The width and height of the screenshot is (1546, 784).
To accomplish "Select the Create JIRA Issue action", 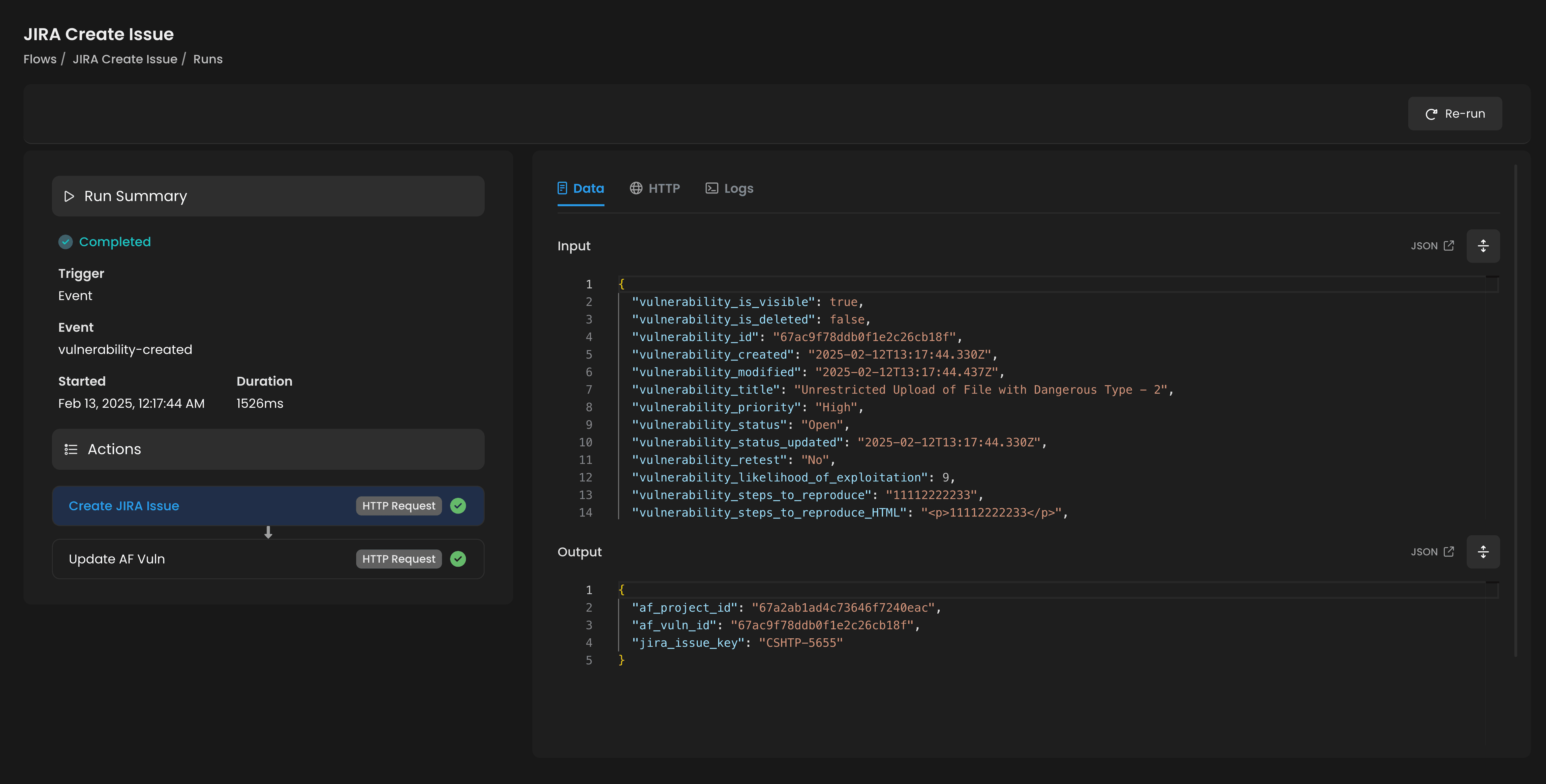I will [268, 505].
